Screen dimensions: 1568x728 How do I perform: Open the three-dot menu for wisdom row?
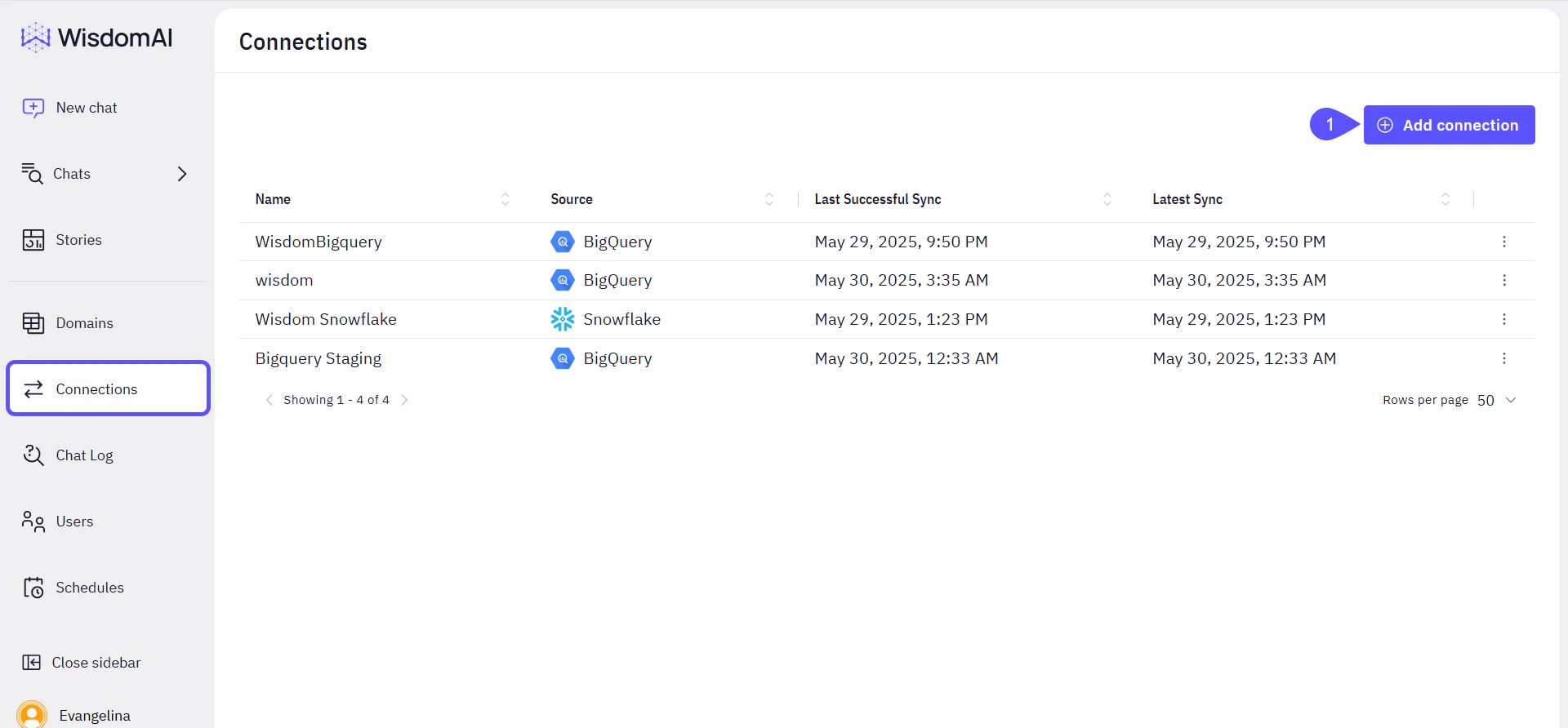1503,280
